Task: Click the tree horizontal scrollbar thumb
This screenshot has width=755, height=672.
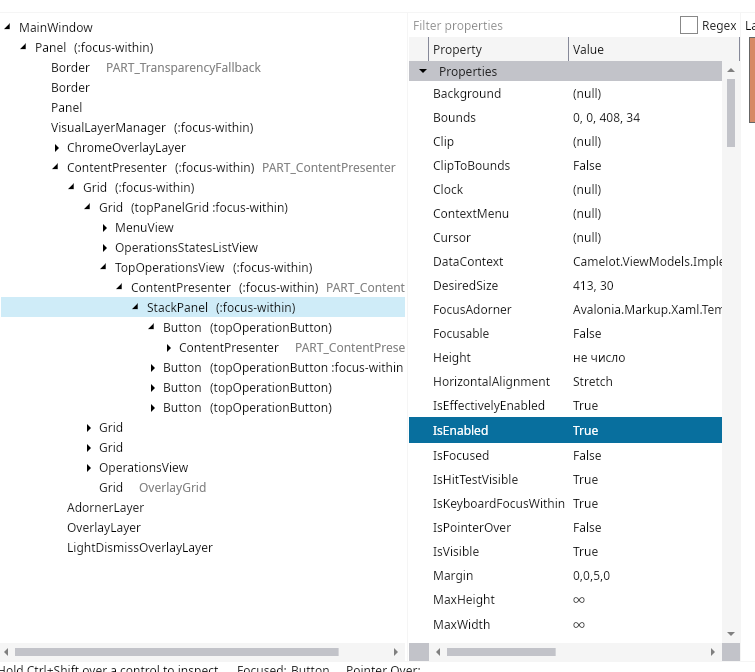Action: point(176,652)
